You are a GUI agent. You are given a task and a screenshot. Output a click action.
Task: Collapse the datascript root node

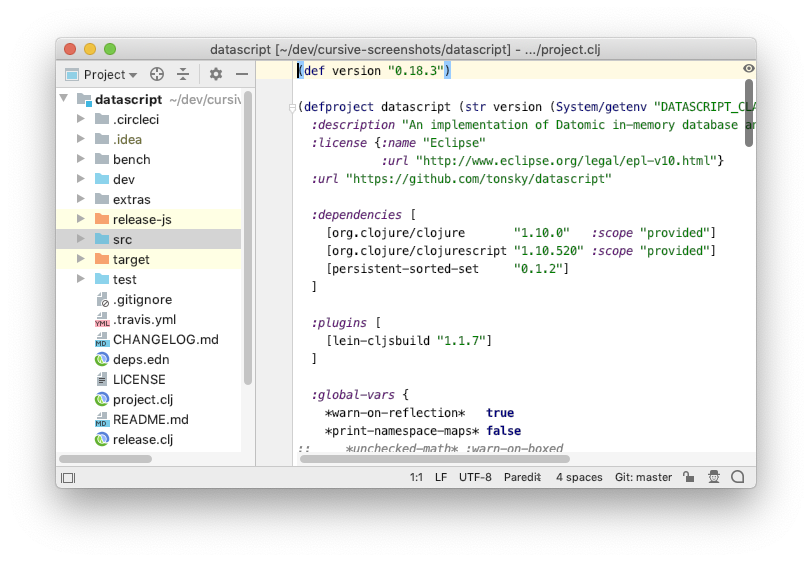point(64,98)
